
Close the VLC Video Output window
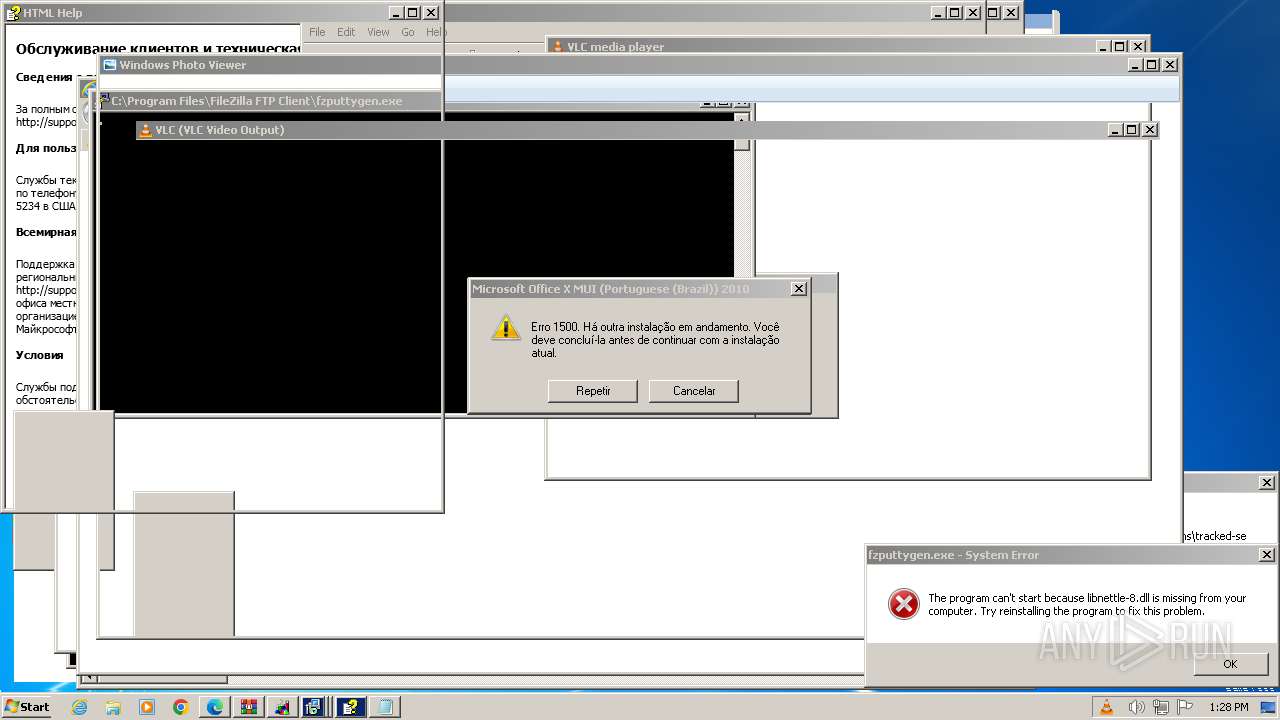click(1150, 130)
